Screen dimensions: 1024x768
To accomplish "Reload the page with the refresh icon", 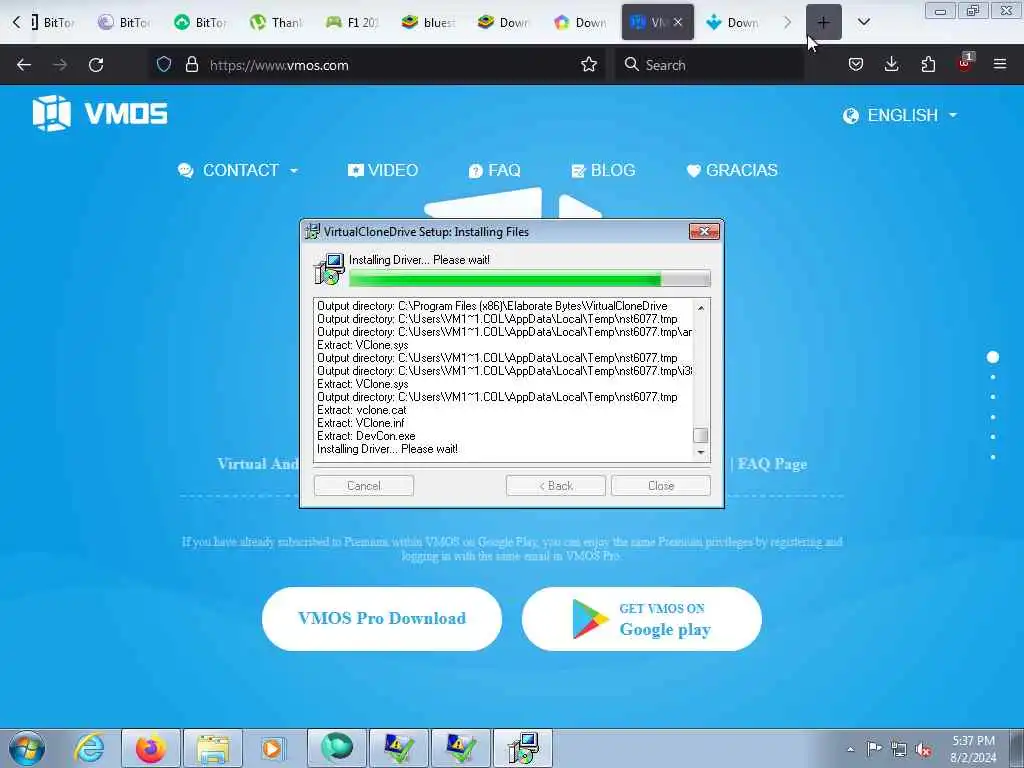I will point(96,65).
